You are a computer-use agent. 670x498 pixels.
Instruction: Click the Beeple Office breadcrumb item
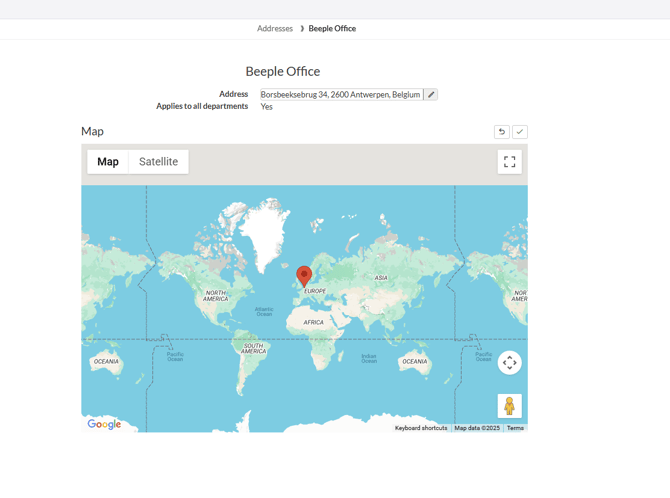[332, 29]
